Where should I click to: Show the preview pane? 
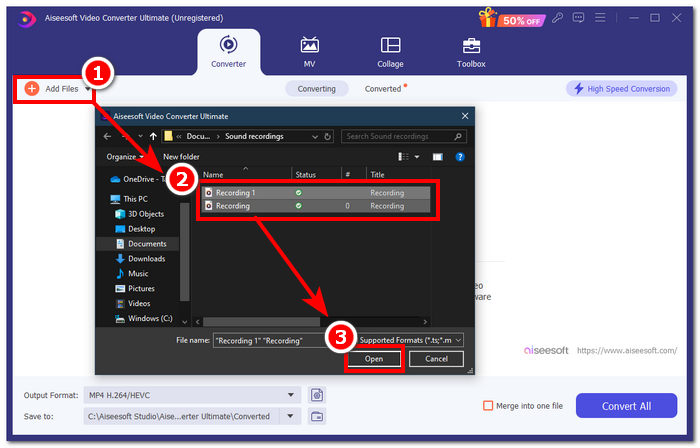click(x=437, y=157)
